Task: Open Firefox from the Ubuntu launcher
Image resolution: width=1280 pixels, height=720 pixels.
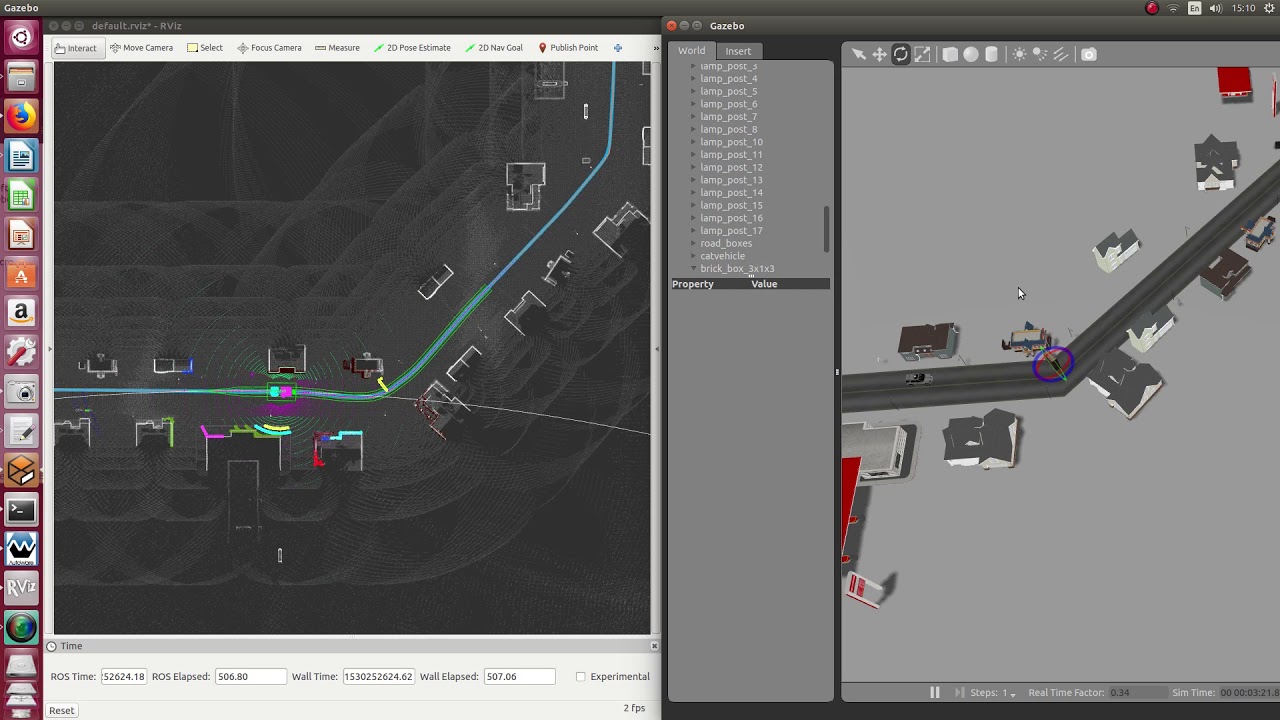Action: pyautogui.click(x=21, y=117)
